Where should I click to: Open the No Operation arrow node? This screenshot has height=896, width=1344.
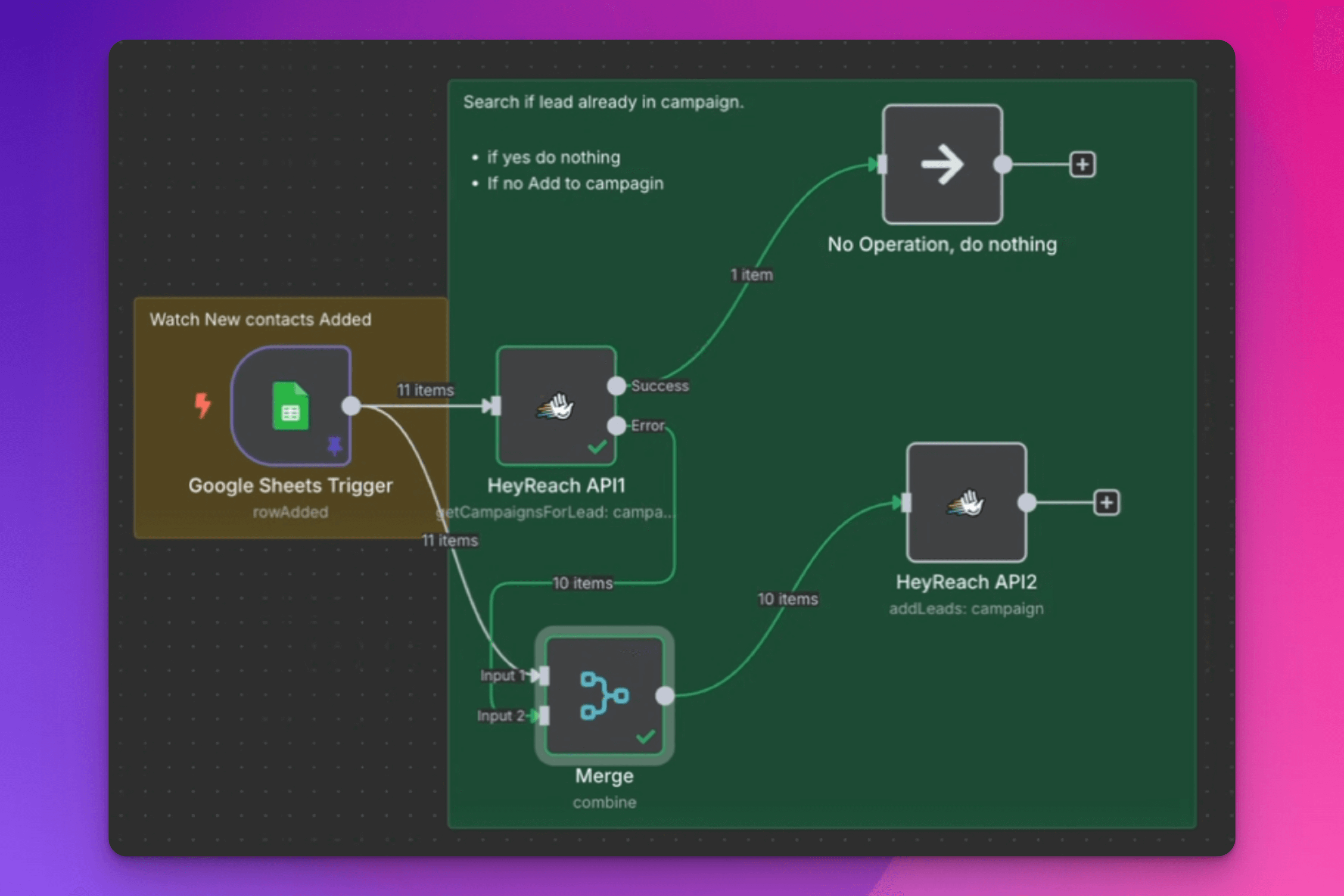point(942,165)
